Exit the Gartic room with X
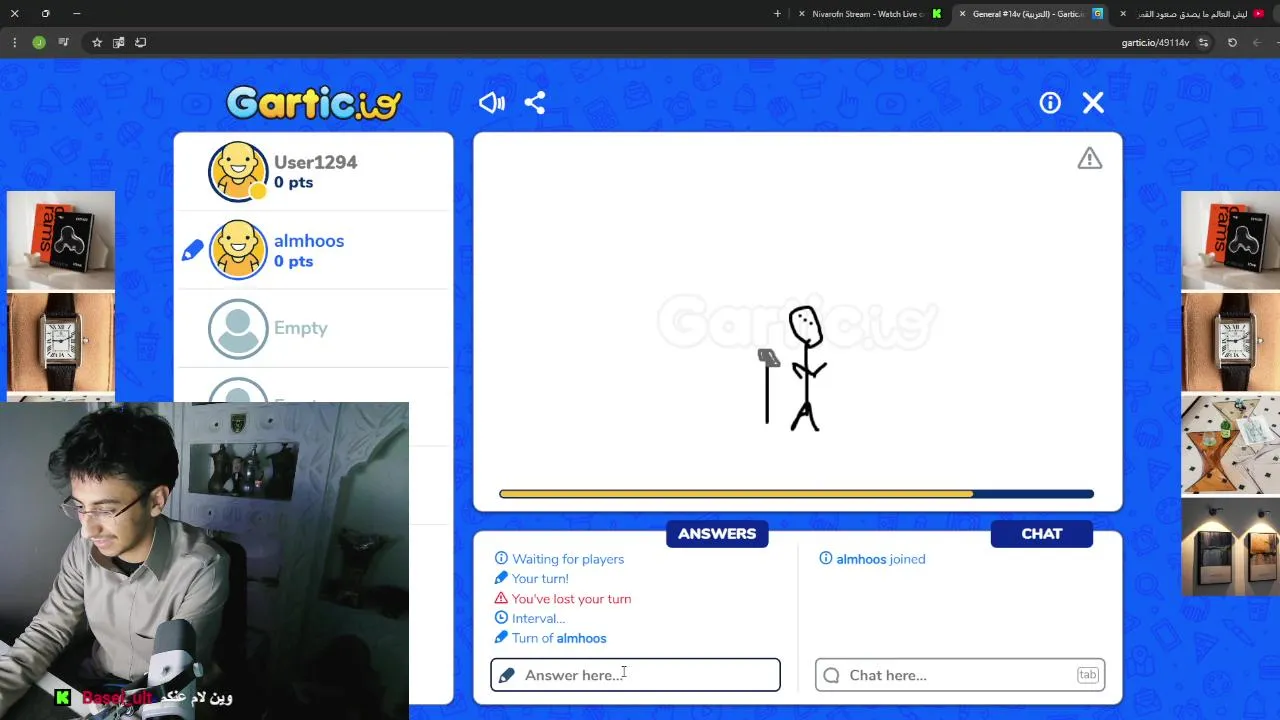Viewport: 1280px width, 720px height. [x=1093, y=103]
